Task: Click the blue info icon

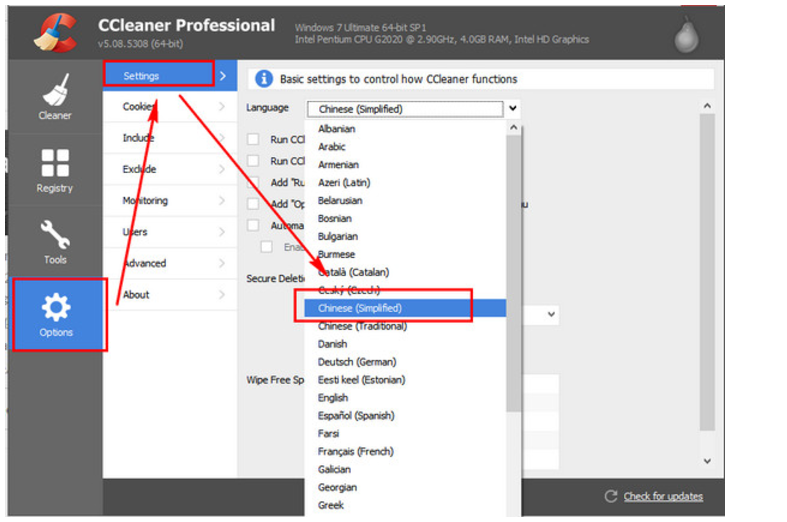Action: click(264, 79)
